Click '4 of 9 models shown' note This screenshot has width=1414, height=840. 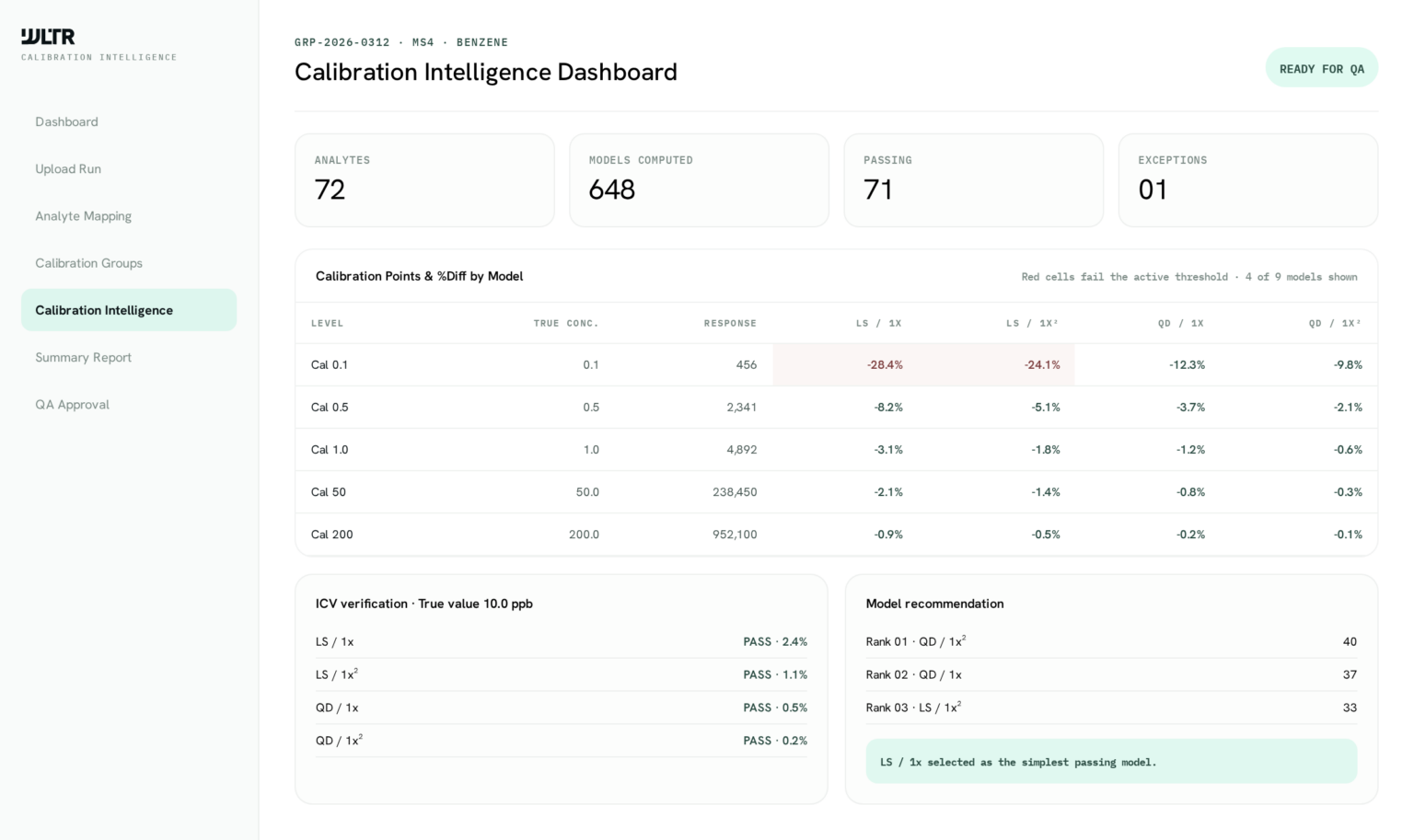click(x=1301, y=276)
